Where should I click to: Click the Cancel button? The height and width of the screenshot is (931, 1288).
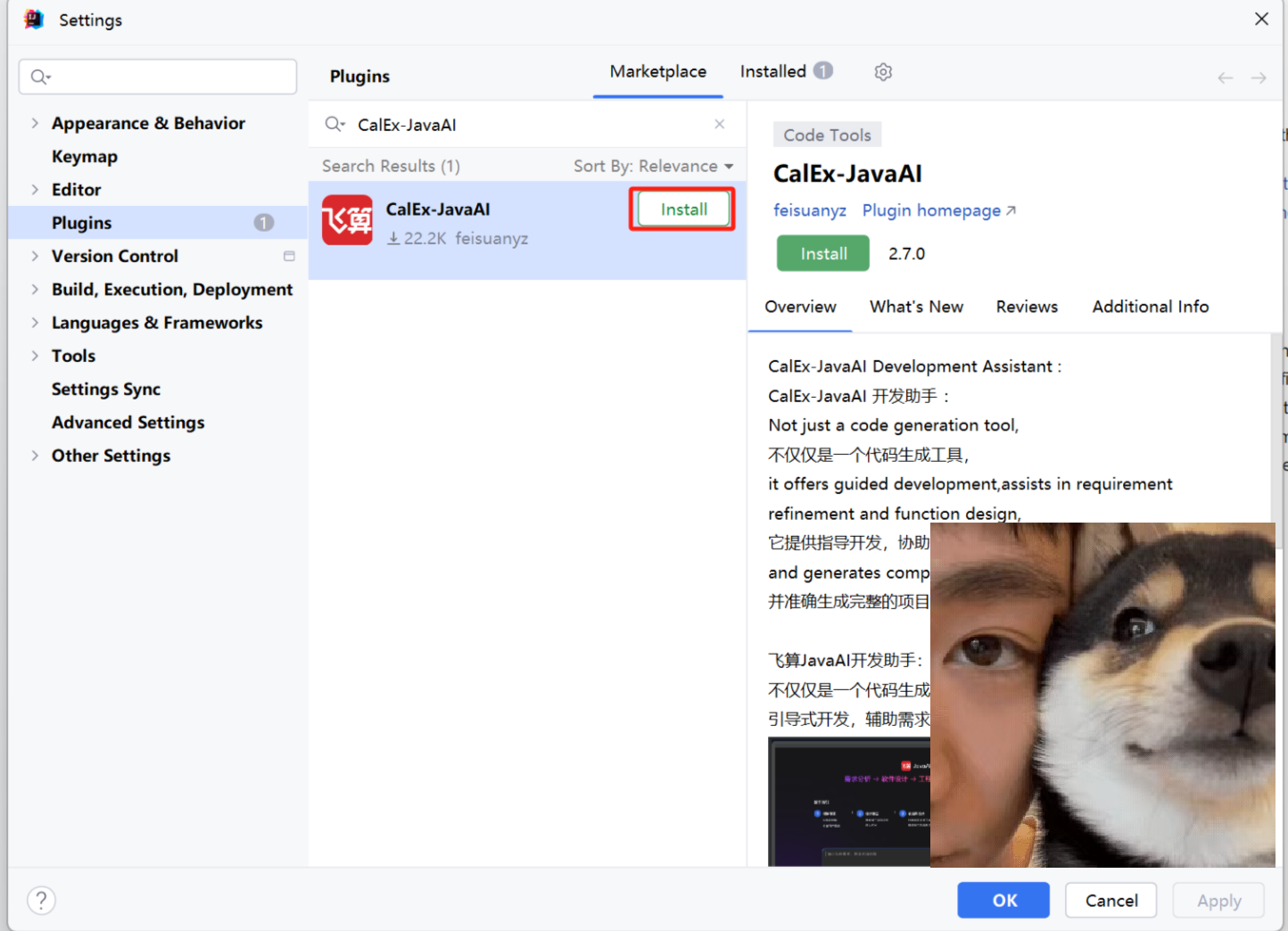coord(1111,901)
